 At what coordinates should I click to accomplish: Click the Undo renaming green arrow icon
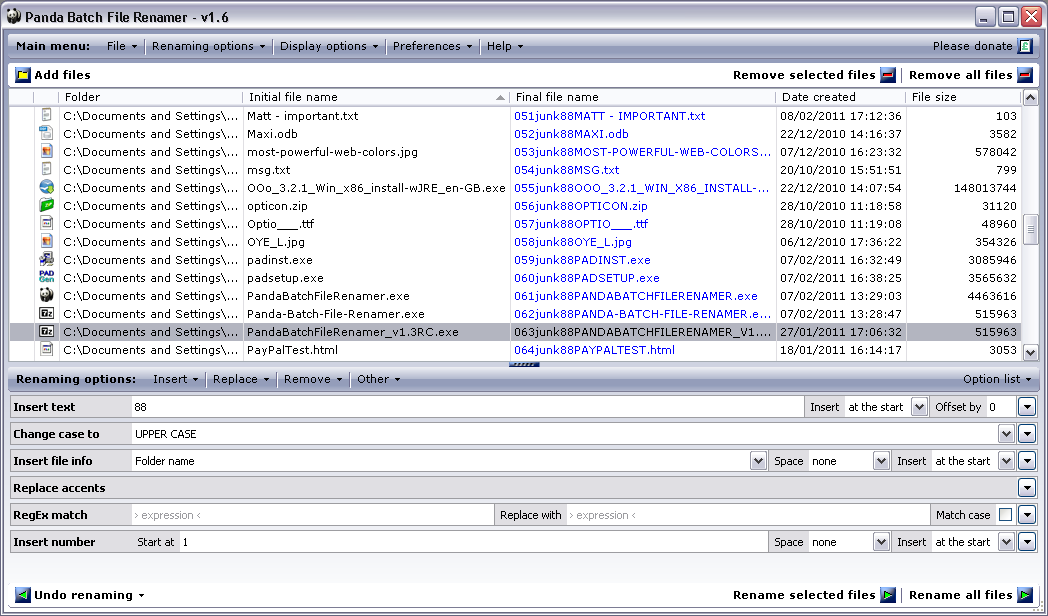23,595
